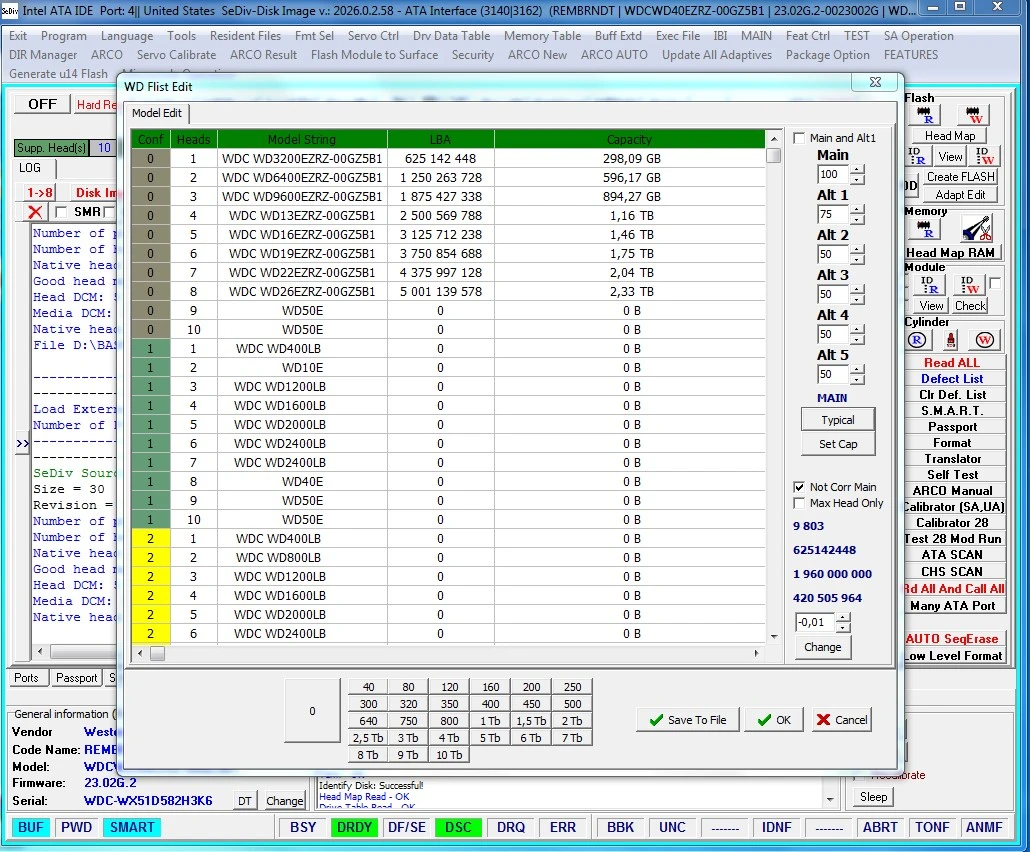Decrease the Alt 5 value spinner
The image size is (1030, 852).
pos(857,380)
